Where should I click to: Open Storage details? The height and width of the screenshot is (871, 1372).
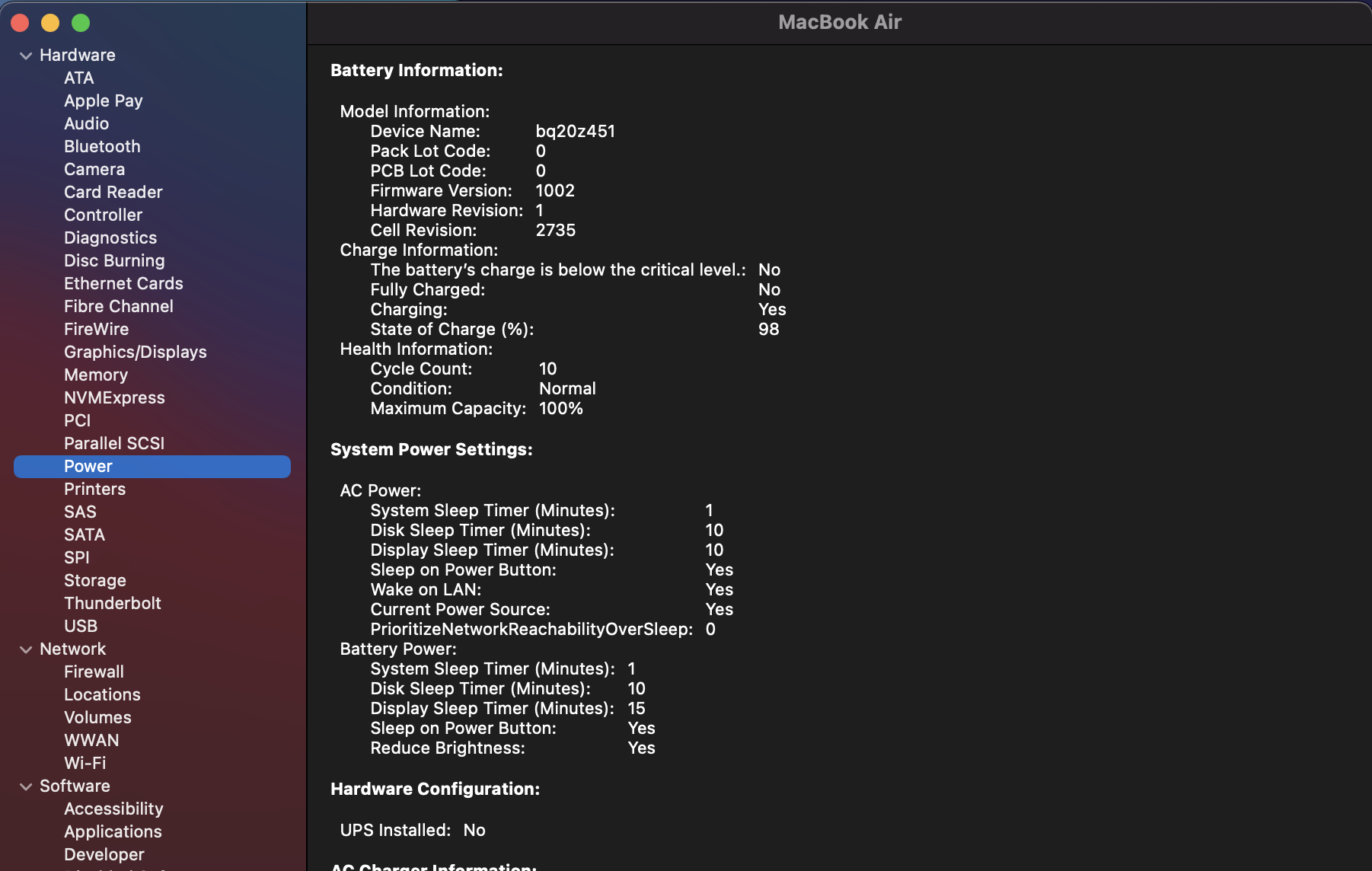coord(95,581)
